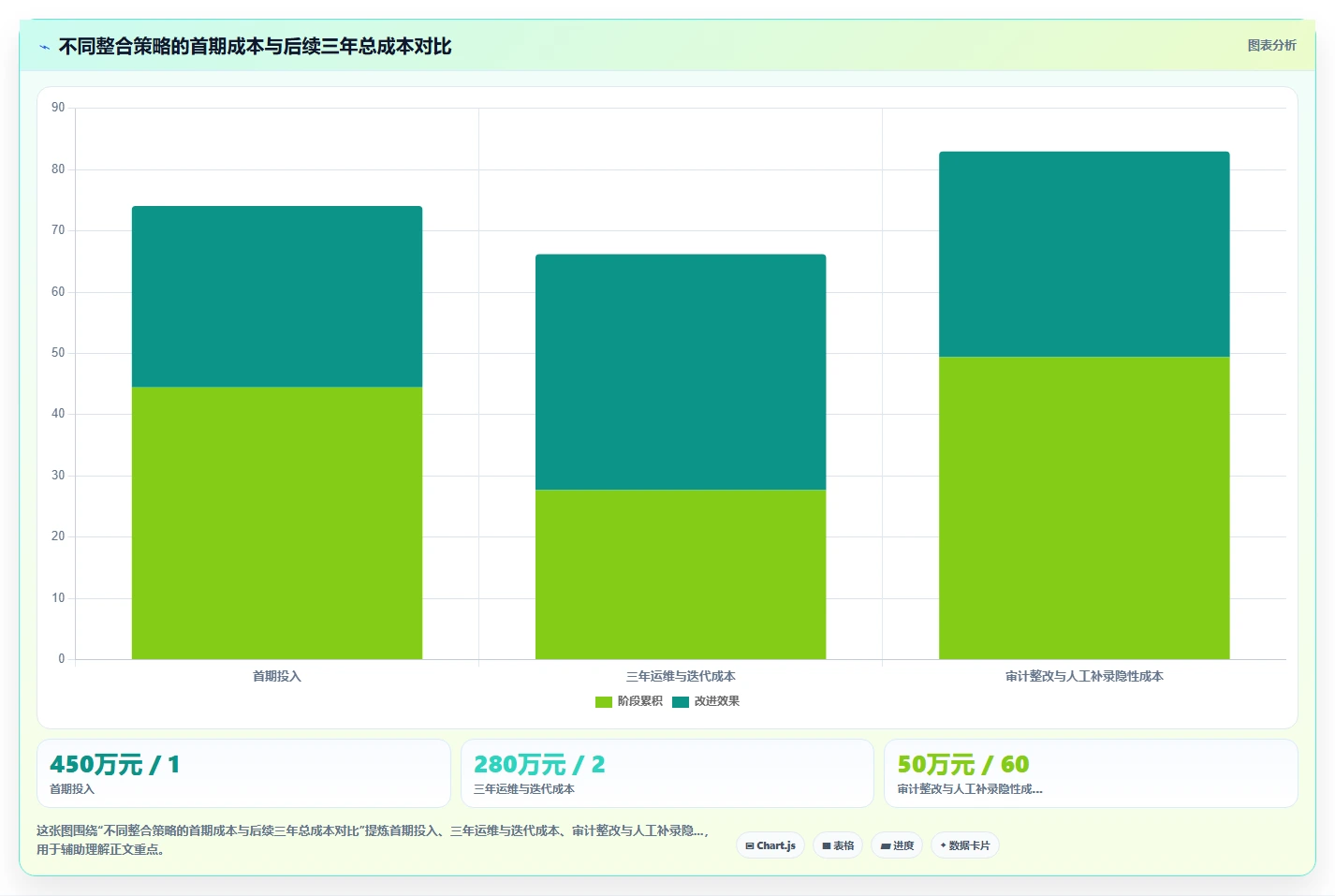This screenshot has width=1335, height=896.
Task: Toggle the 改进效果 legend color swatch
Action: (x=681, y=701)
